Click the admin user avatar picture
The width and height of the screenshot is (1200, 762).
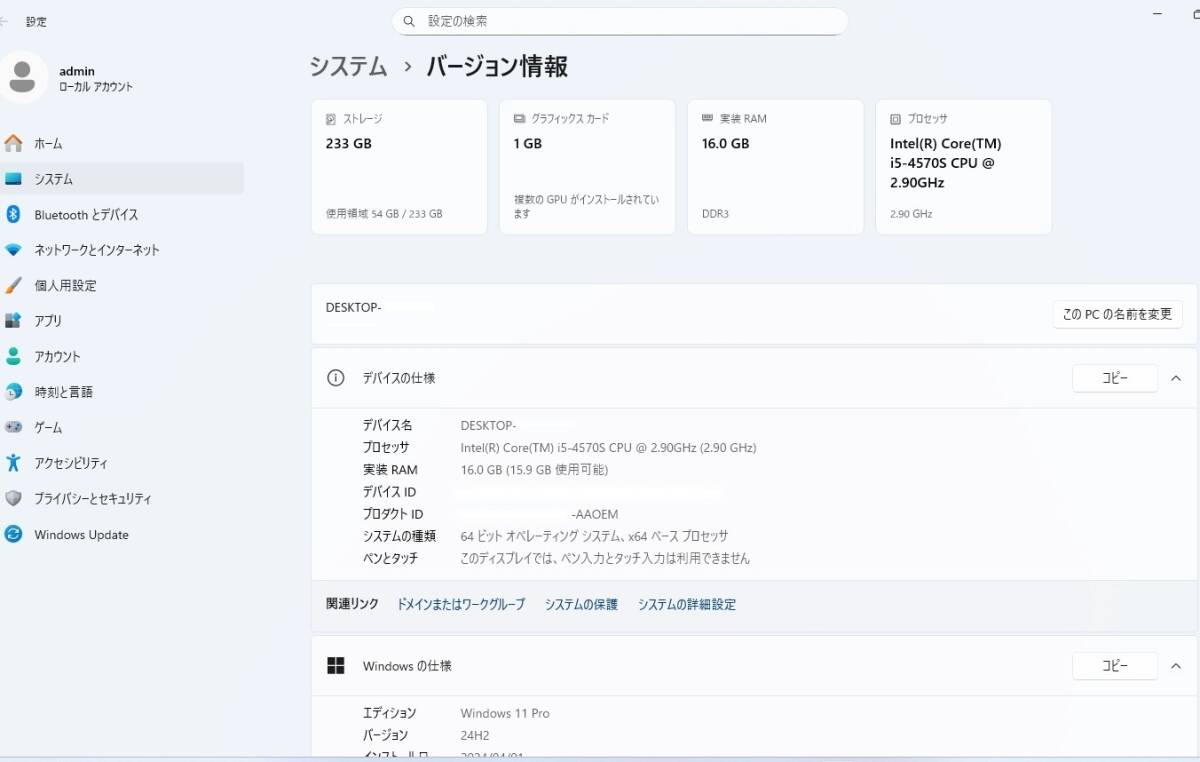coord(23,78)
